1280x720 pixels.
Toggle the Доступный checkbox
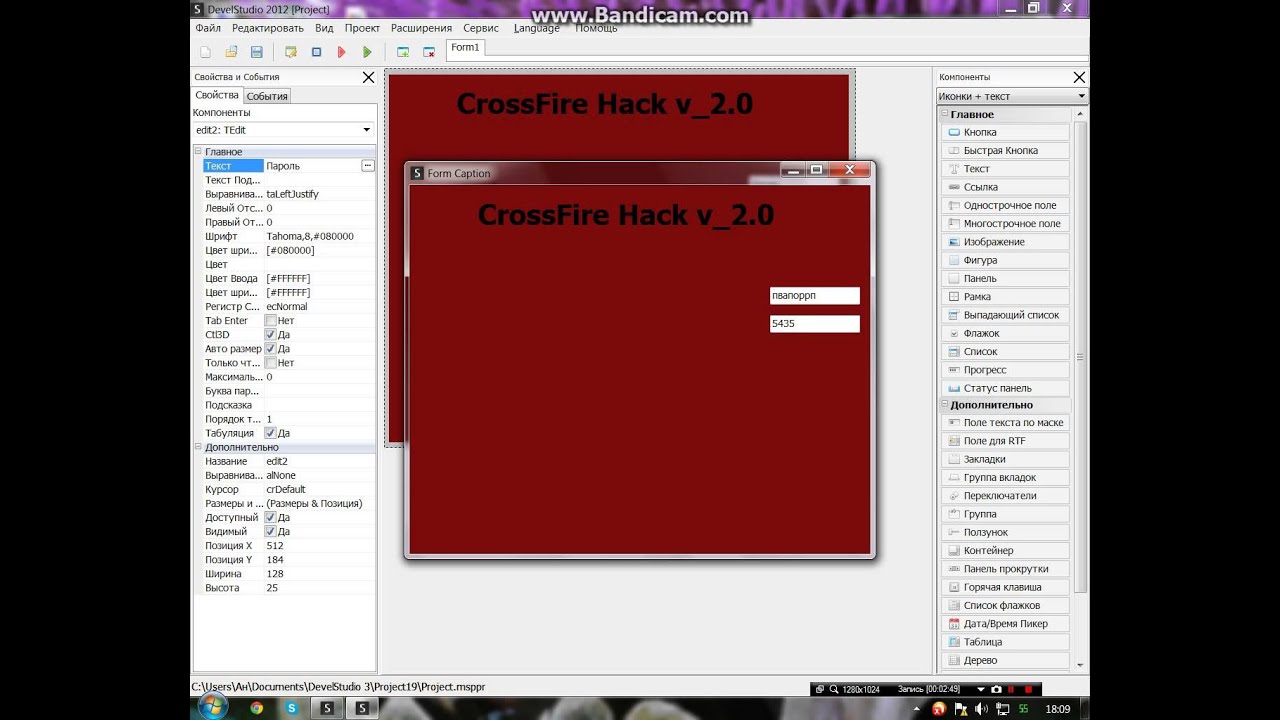pos(270,517)
